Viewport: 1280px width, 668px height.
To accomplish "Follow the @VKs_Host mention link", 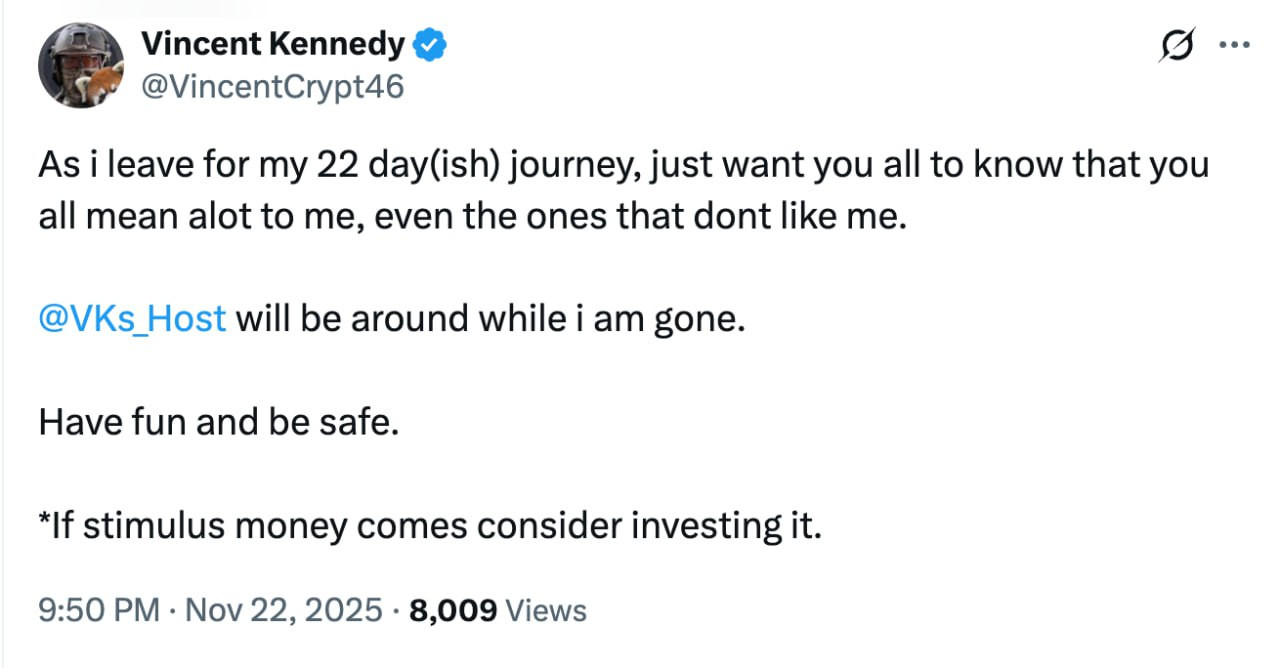I will 132,319.
